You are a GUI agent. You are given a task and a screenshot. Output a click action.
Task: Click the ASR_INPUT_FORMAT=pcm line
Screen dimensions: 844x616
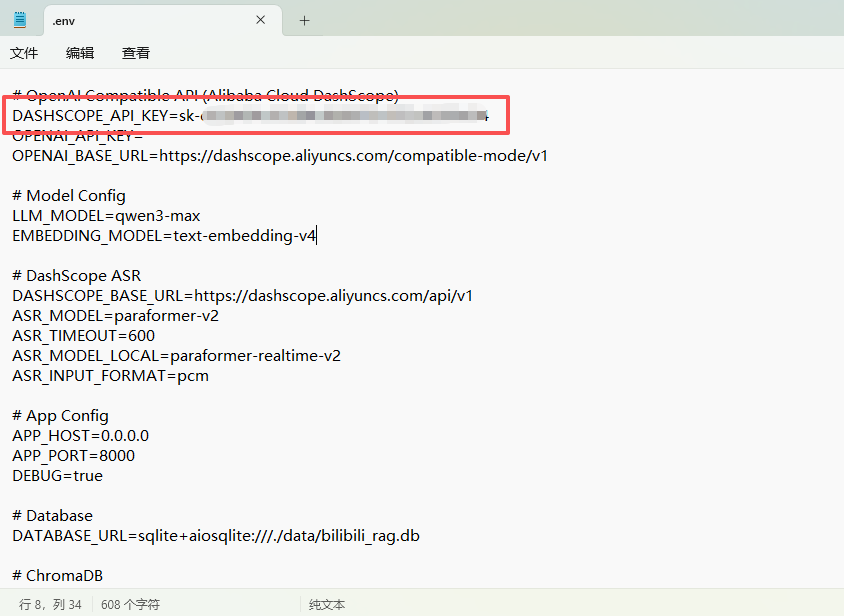[x=110, y=375]
